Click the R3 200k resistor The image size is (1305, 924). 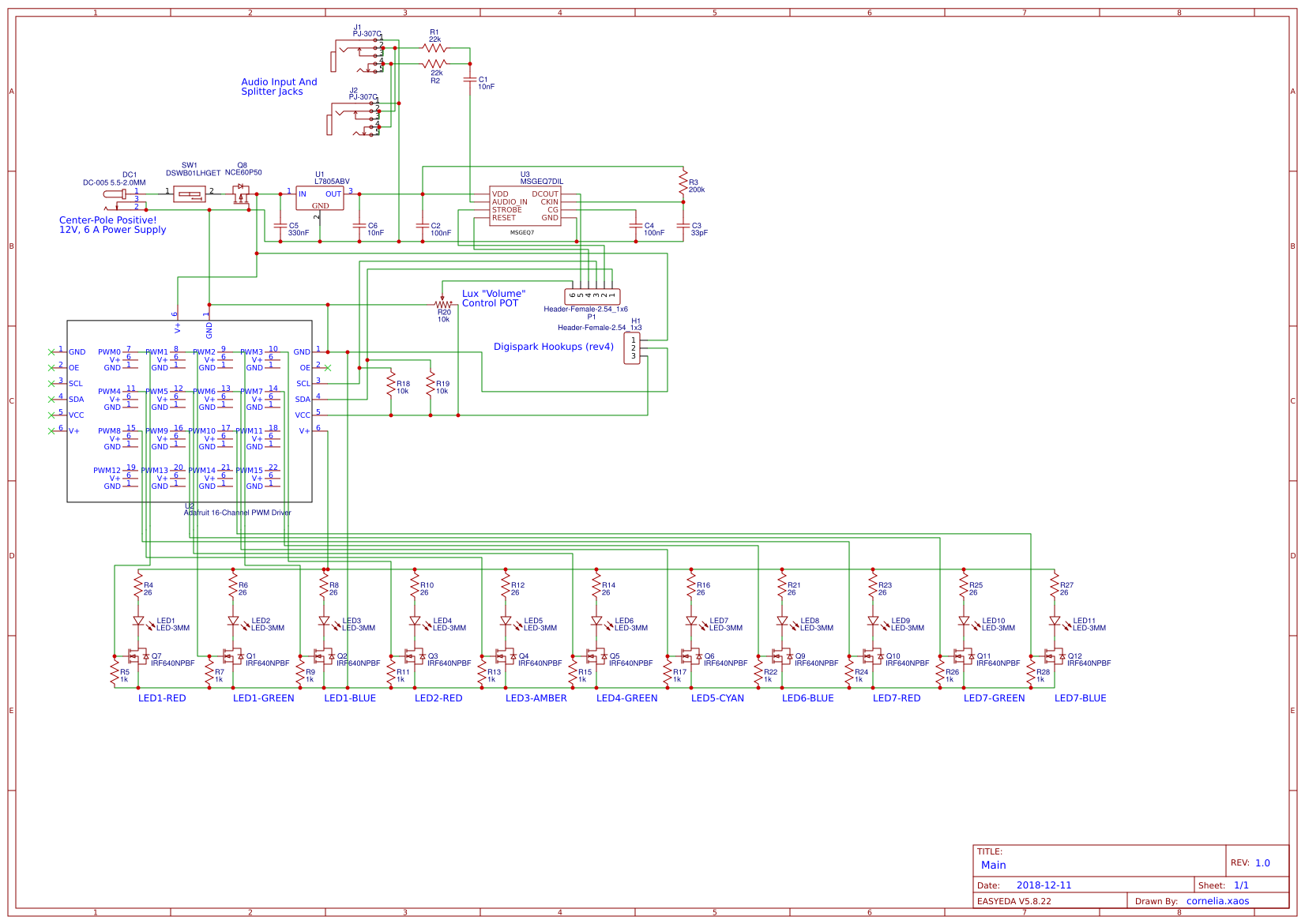683,183
